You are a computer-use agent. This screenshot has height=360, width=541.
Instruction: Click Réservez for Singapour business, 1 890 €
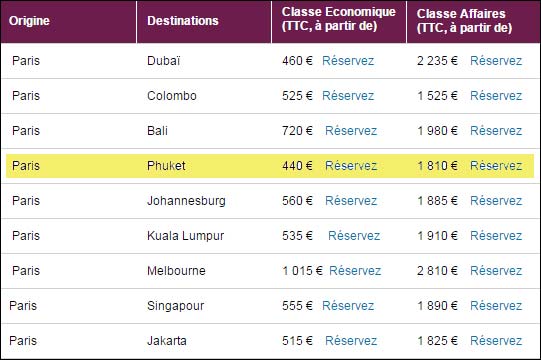496,306
